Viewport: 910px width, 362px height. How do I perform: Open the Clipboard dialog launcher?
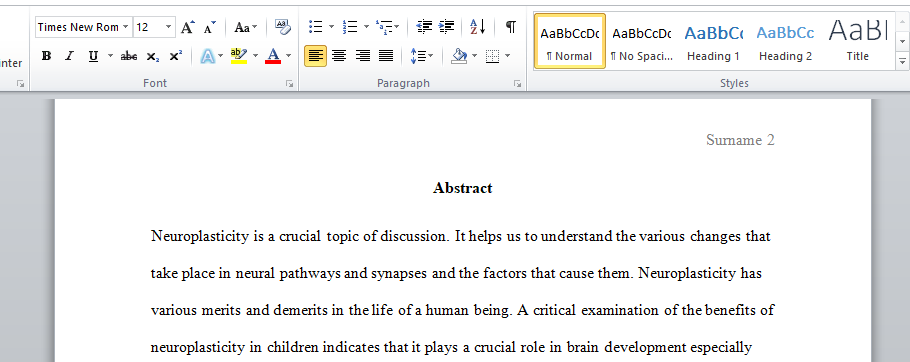(21, 84)
